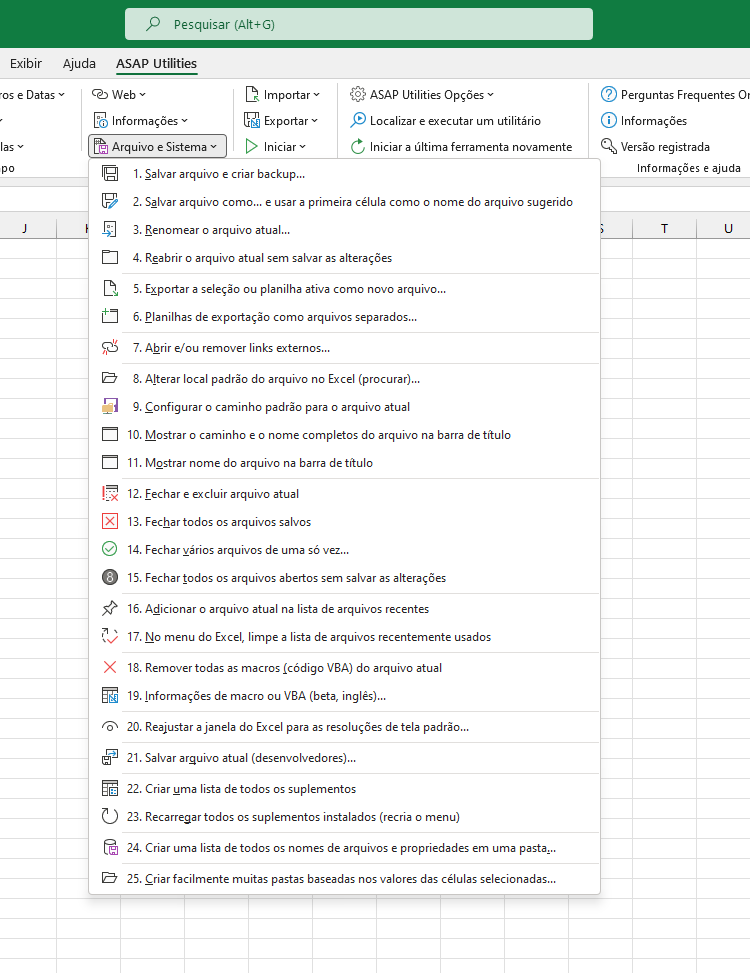The height and width of the screenshot is (973, 750).
Task: Switch to the Exibir tab
Action: [25, 63]
